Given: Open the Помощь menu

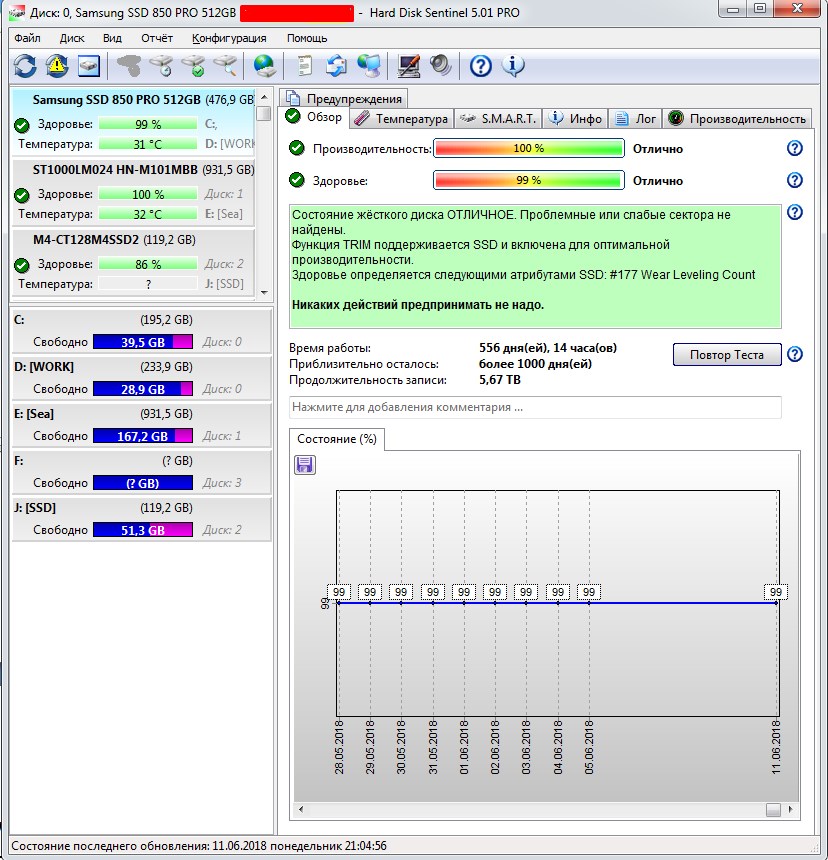Looking at the screenshot, I should [x=307, y=38].
